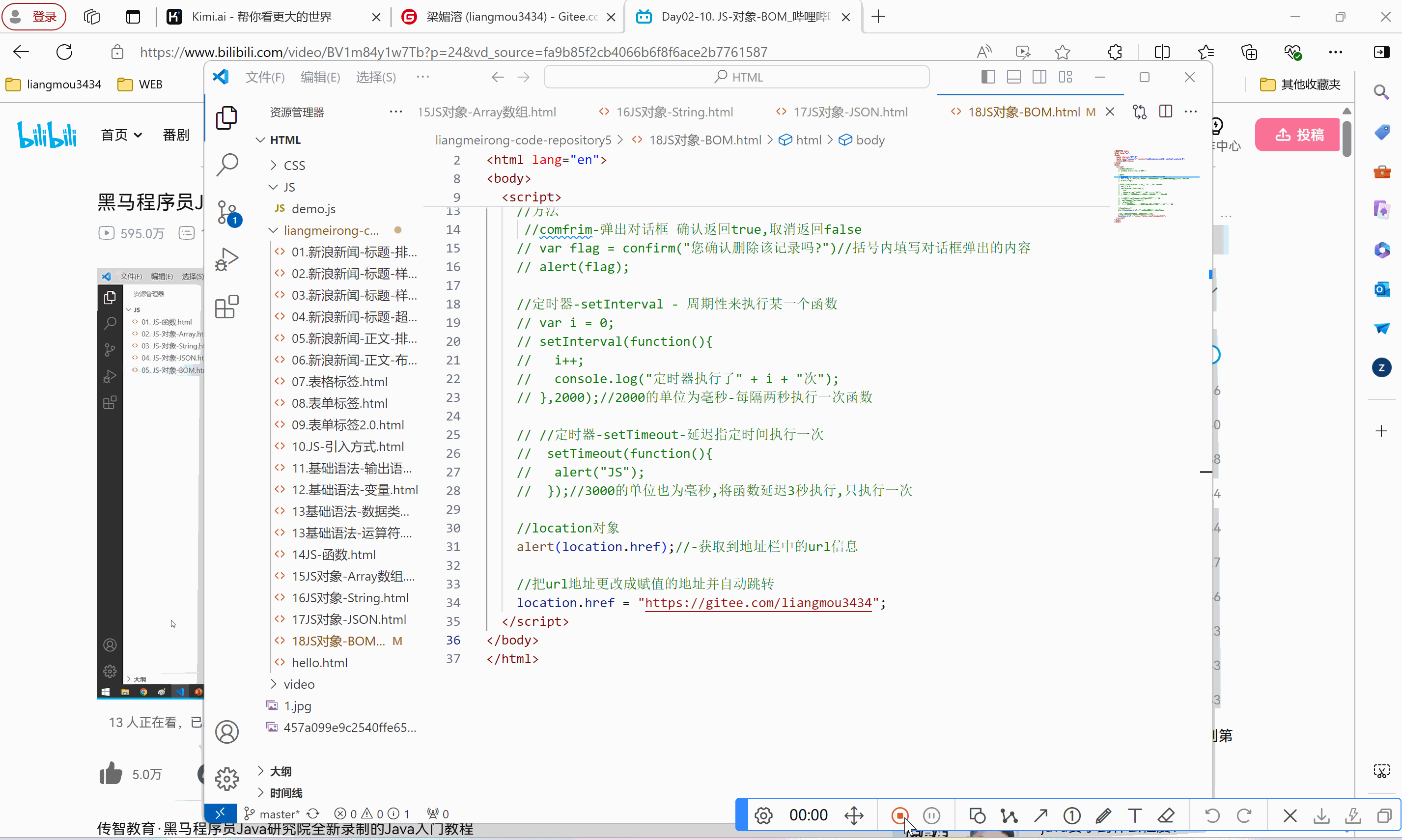Screen dimensions: 1402x840
Task: Expand the CSS folder
Action: (294, 165)
